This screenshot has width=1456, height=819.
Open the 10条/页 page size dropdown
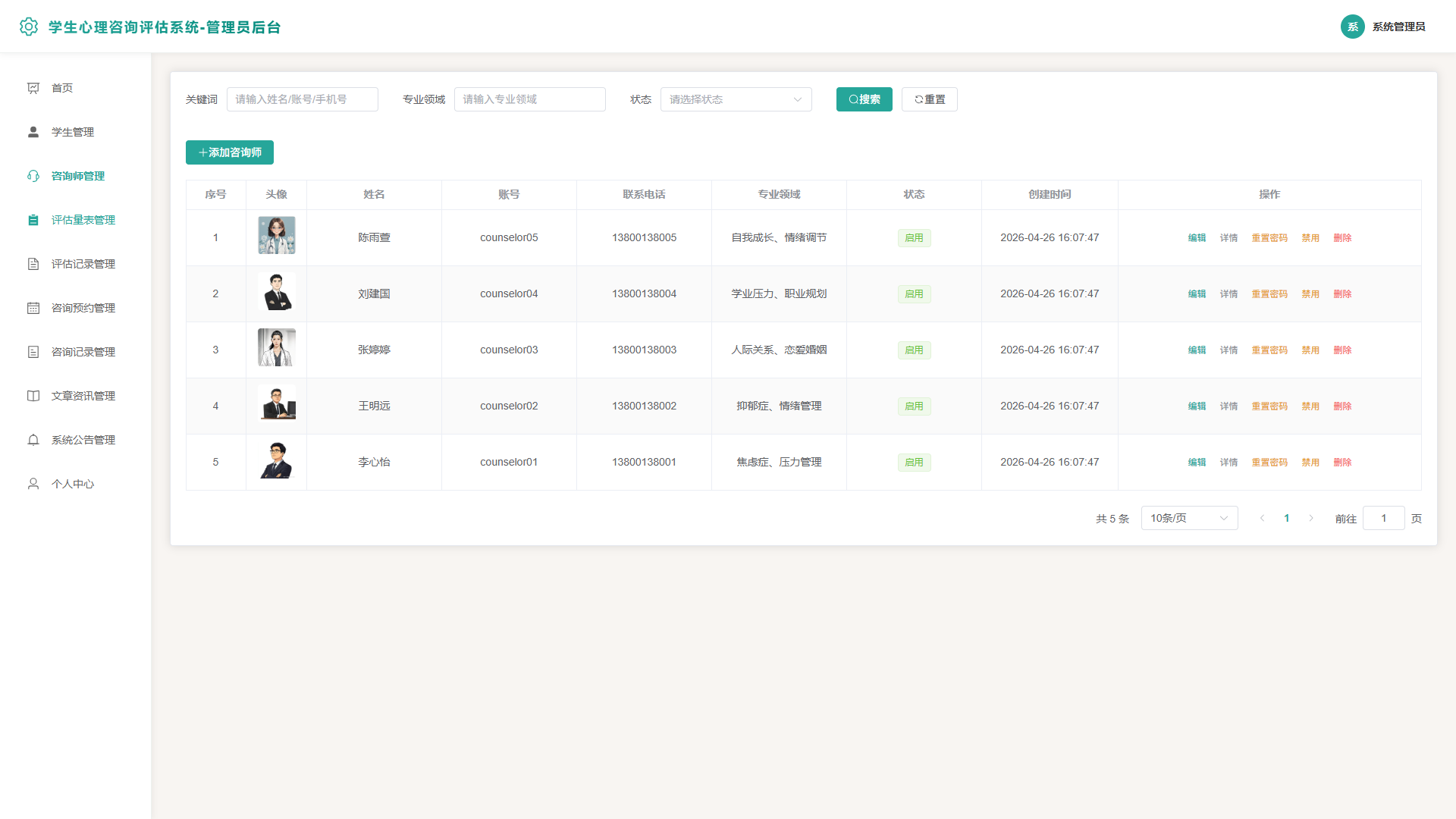1189,518
